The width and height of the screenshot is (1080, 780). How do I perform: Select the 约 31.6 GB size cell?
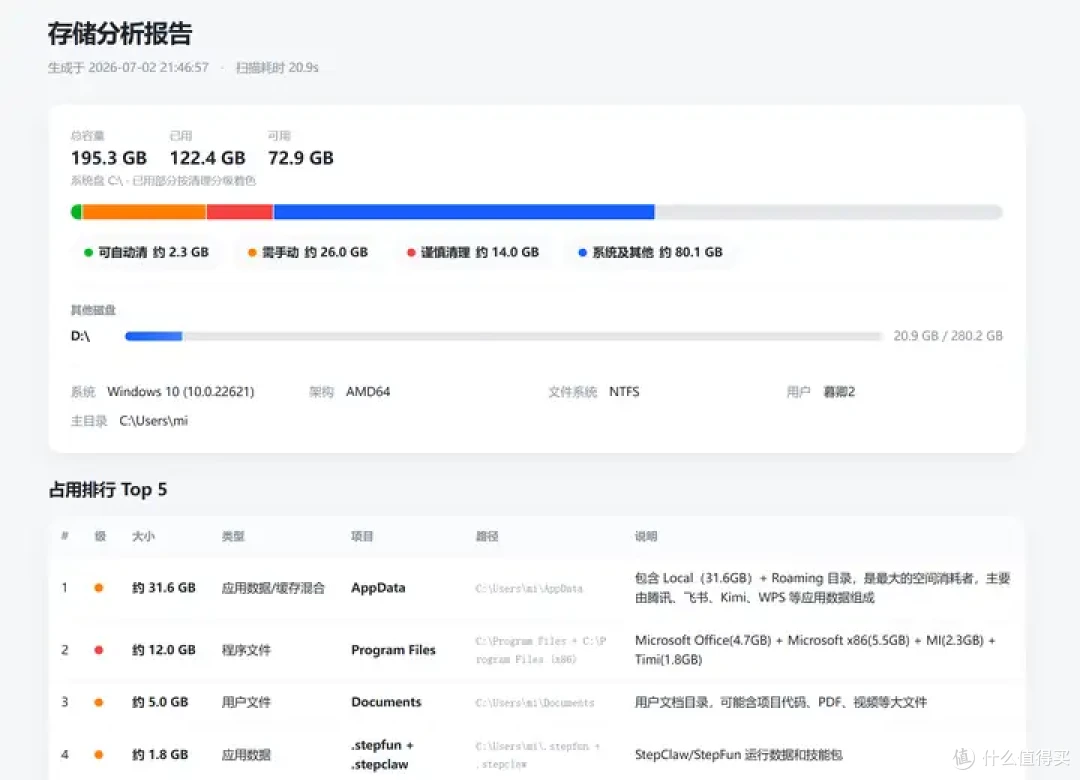point(164,588)
